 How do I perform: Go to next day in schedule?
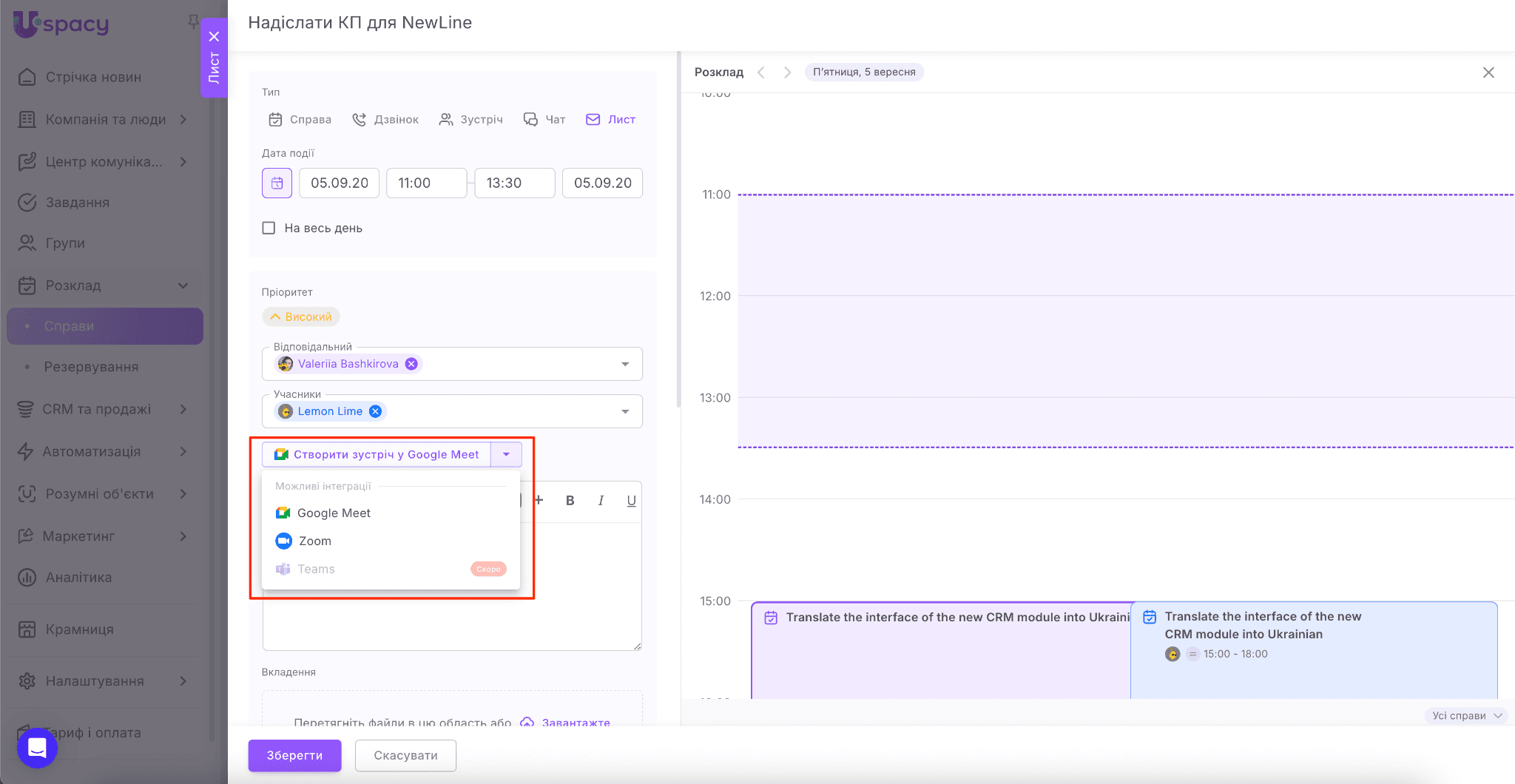(x=787, y=72)
